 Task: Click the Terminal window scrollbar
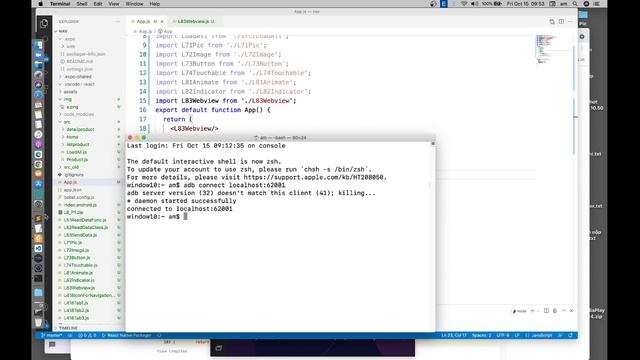(x=433, y=237)
